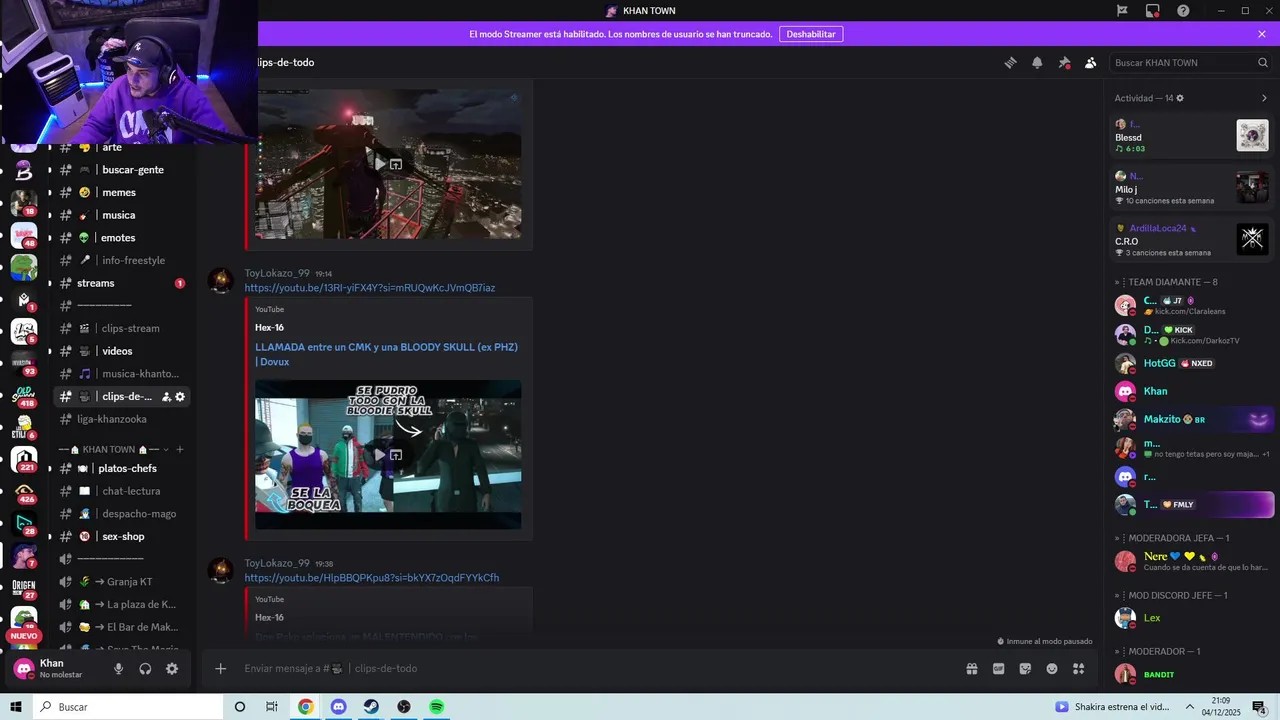
Task: Toggle microphone mute in user panel
Action: pos(118,669)
